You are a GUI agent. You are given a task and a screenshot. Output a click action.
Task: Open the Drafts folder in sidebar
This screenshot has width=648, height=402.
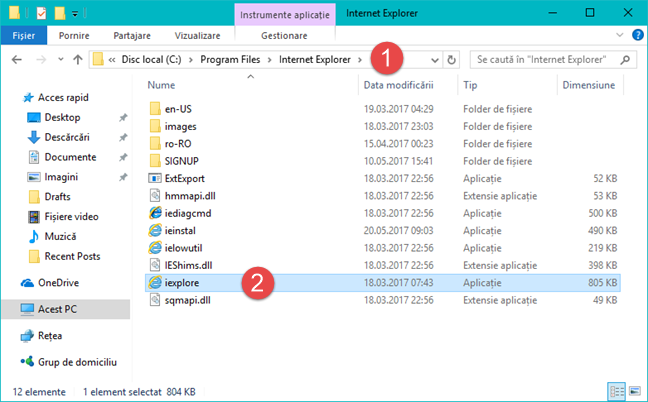click(x=57, y=197)
